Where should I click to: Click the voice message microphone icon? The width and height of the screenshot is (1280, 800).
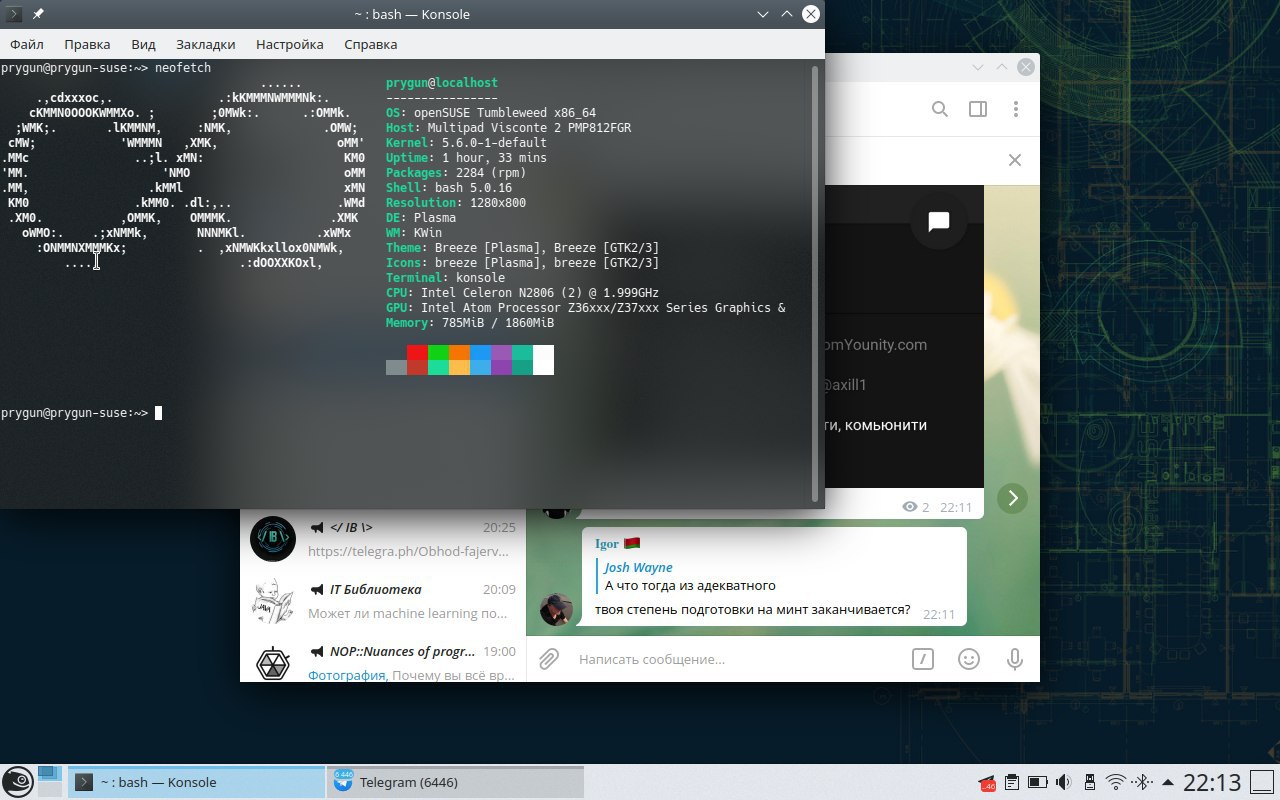pyautogui.click(x=1015, y=659)
